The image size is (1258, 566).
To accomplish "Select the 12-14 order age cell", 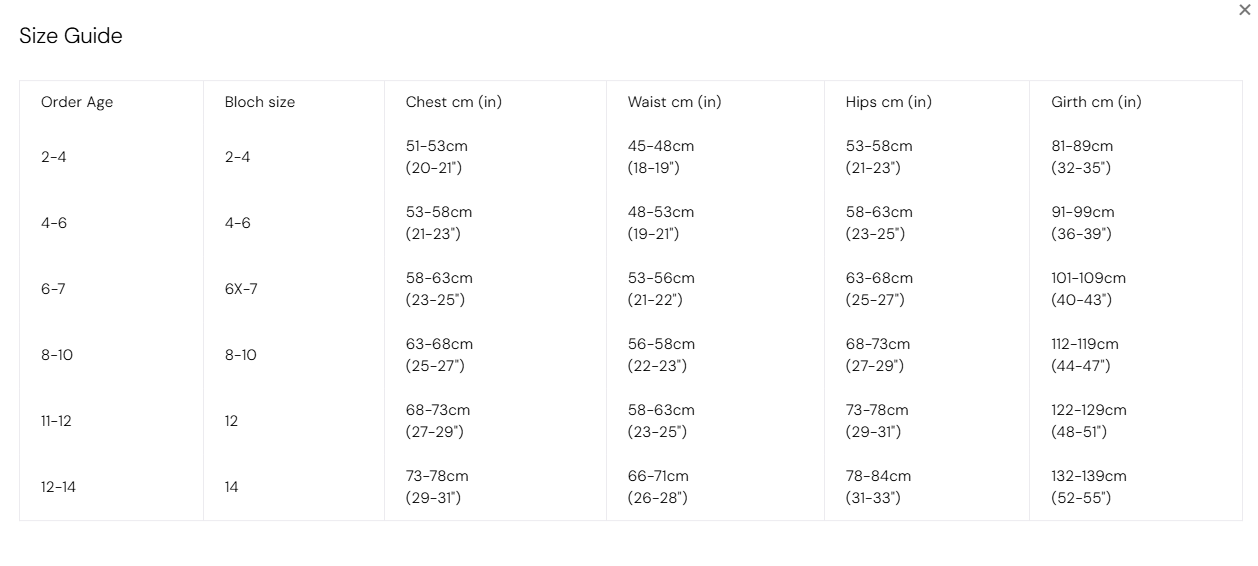I will [x=58, y=487].
